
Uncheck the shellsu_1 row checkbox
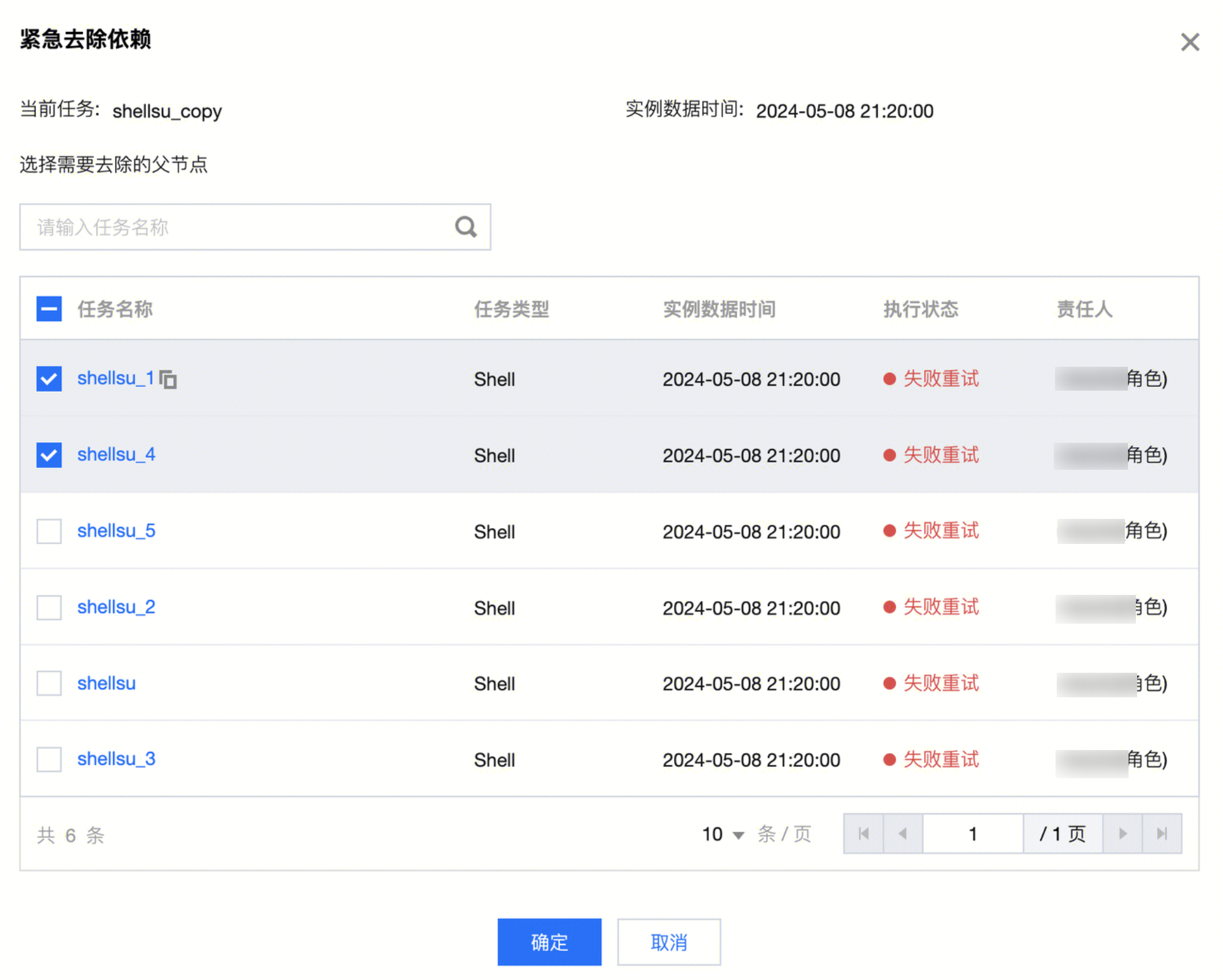coord(49,379)
